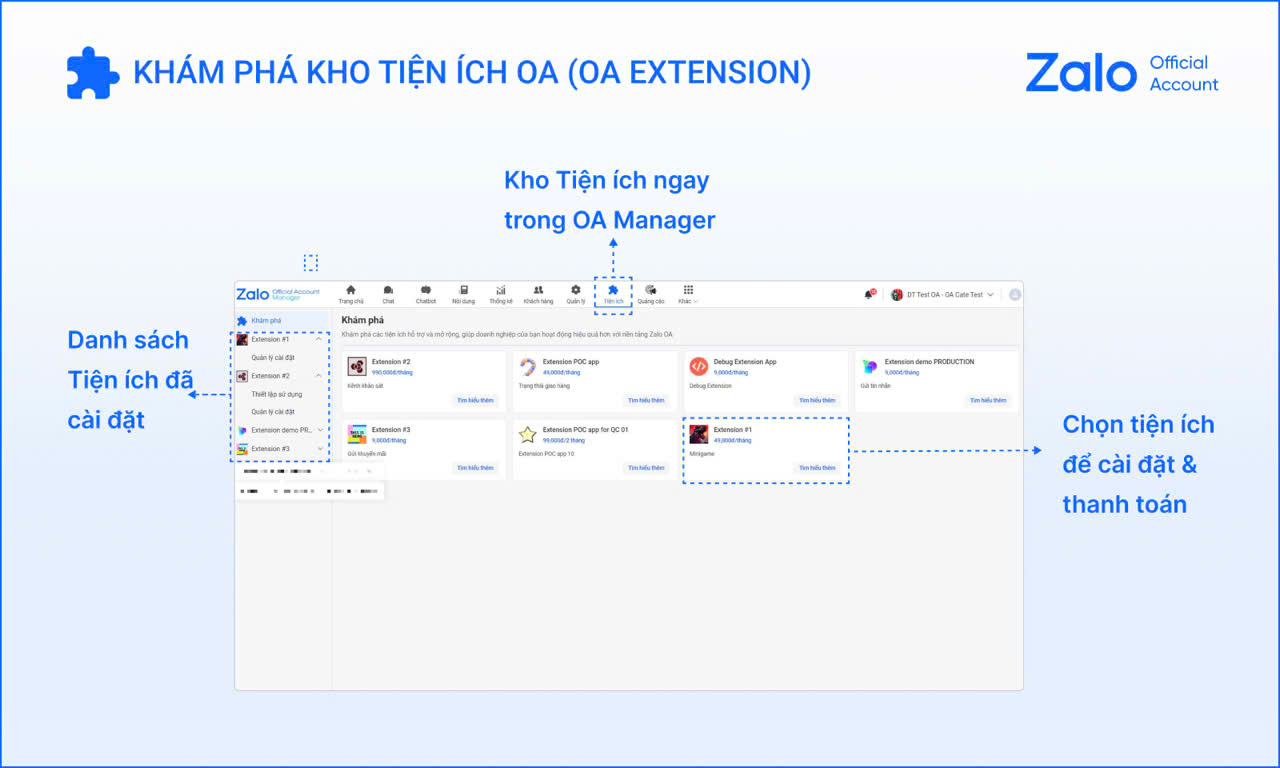Click the Khám phá puzzle icon in sidebar
This screenshot has width=1280, height=768.
(x=242, y=320)
